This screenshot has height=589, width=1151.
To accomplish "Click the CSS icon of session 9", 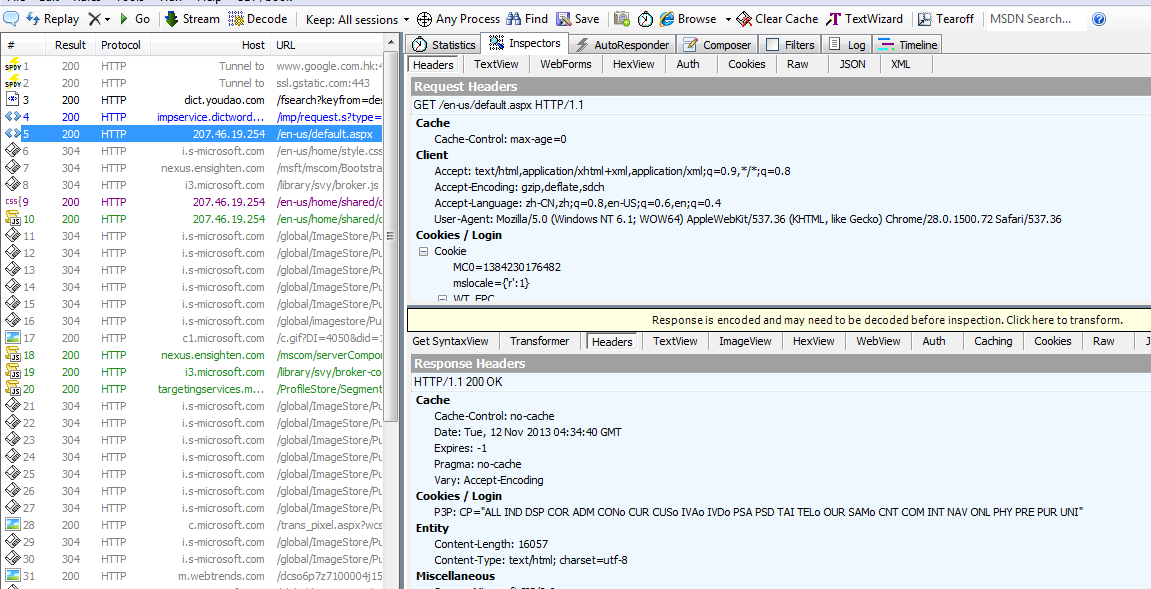I will tap(13, 202).
